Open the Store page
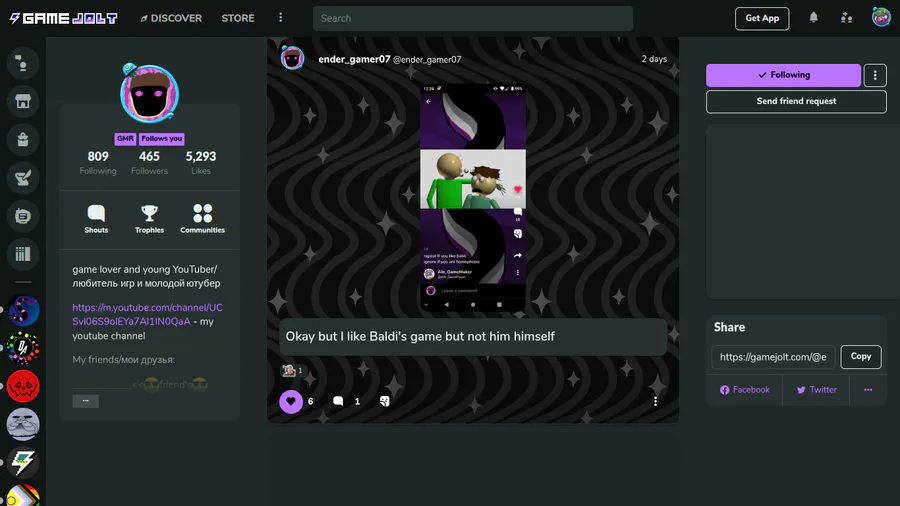Image resolution: width=900 pixels, height=506 pixels. coord(238,18)
